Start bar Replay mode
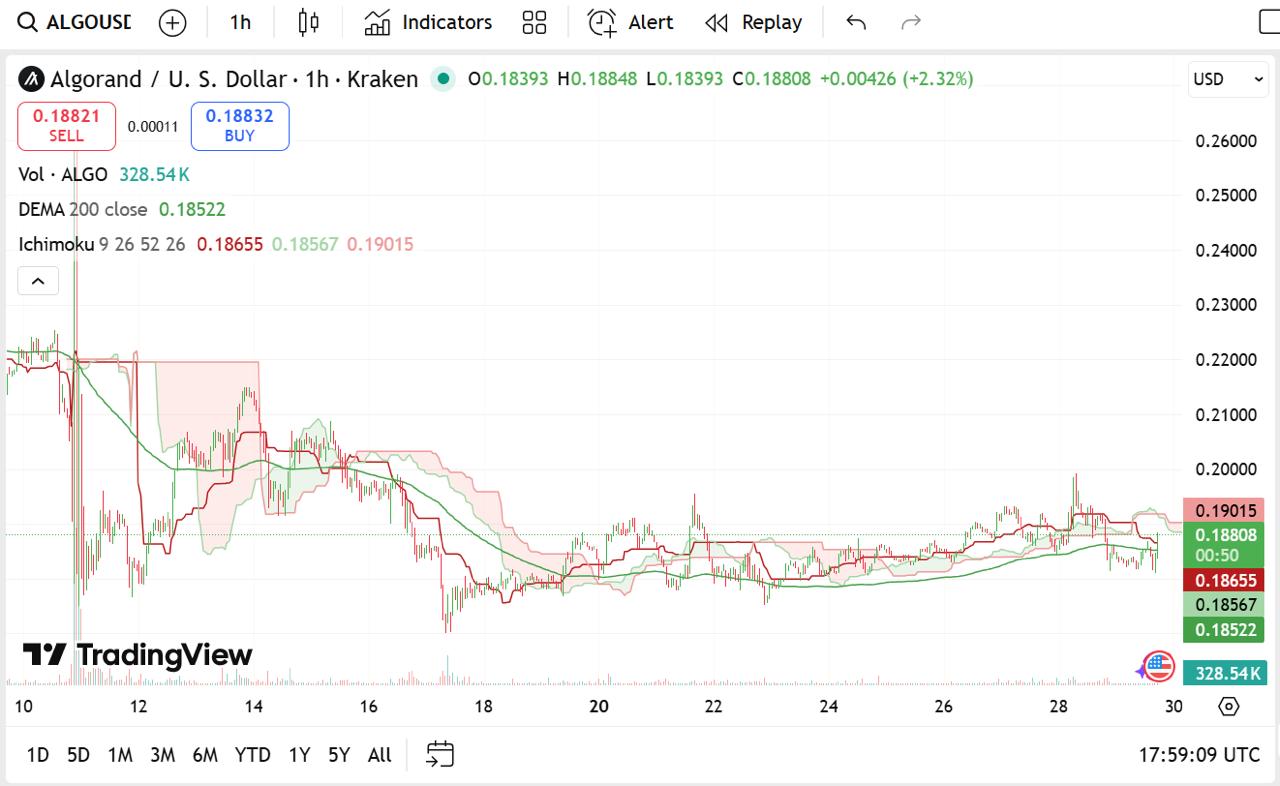 [x=753, y=22]
